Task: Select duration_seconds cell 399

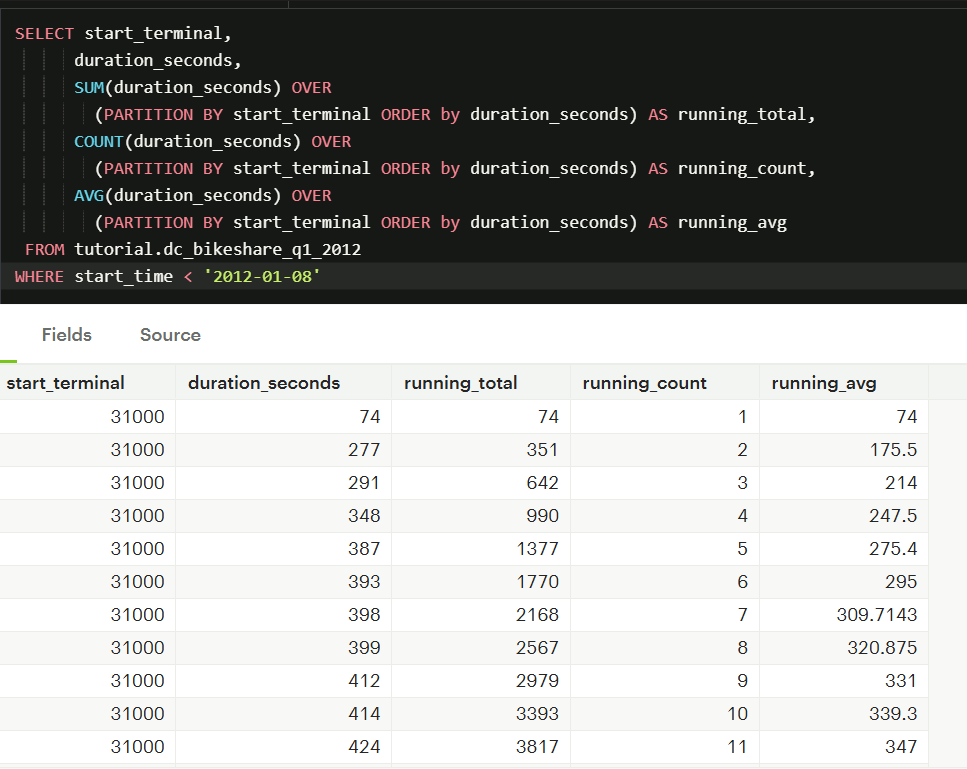Action: (284, 648)
